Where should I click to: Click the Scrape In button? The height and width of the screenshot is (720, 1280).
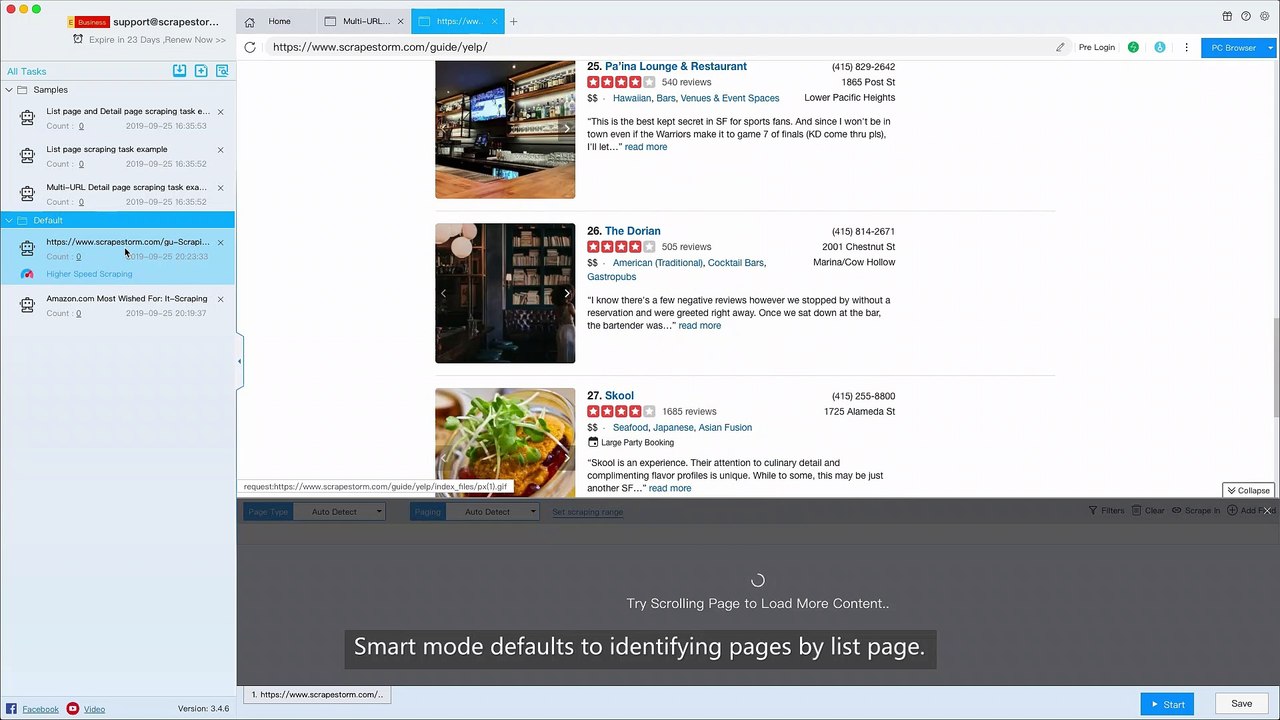click(1196, 511)
